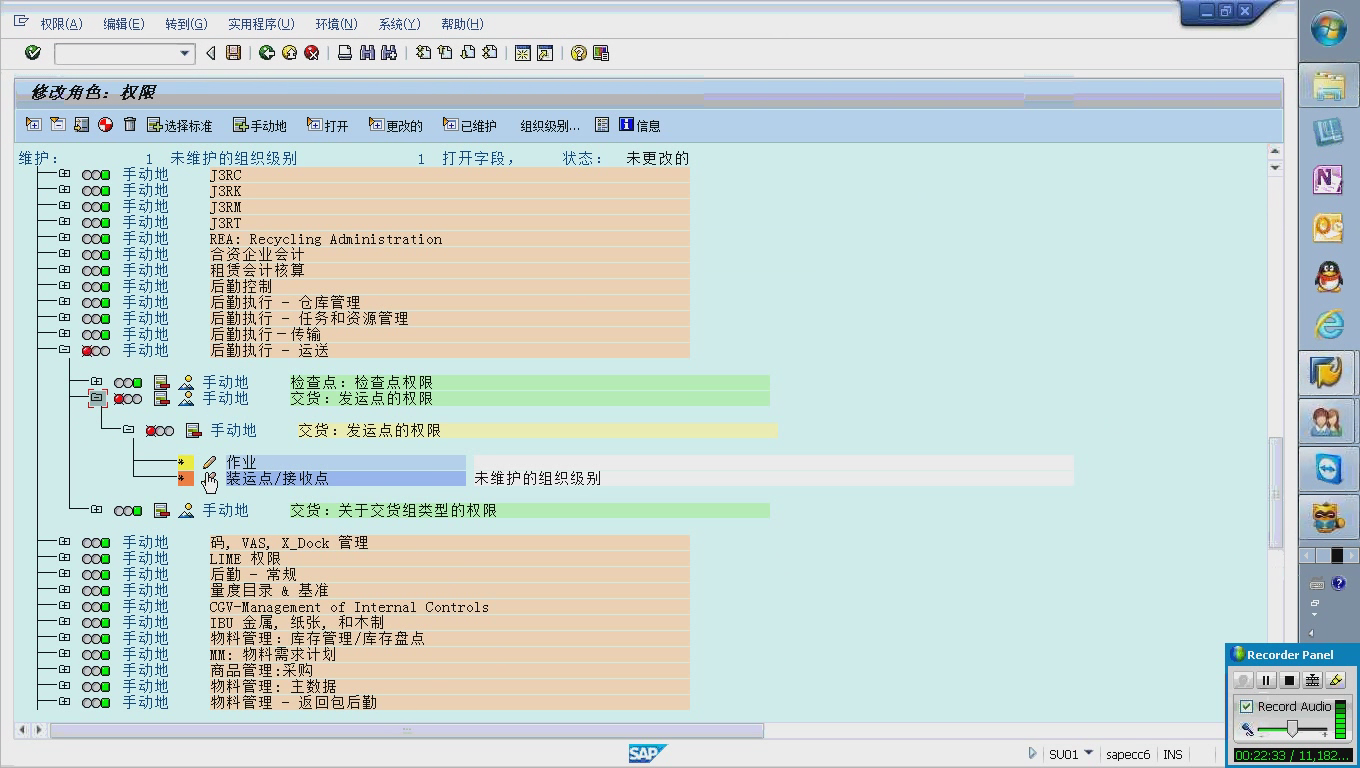
Task: Click the legend icon before 信息
Action: (x=602, y=125)
